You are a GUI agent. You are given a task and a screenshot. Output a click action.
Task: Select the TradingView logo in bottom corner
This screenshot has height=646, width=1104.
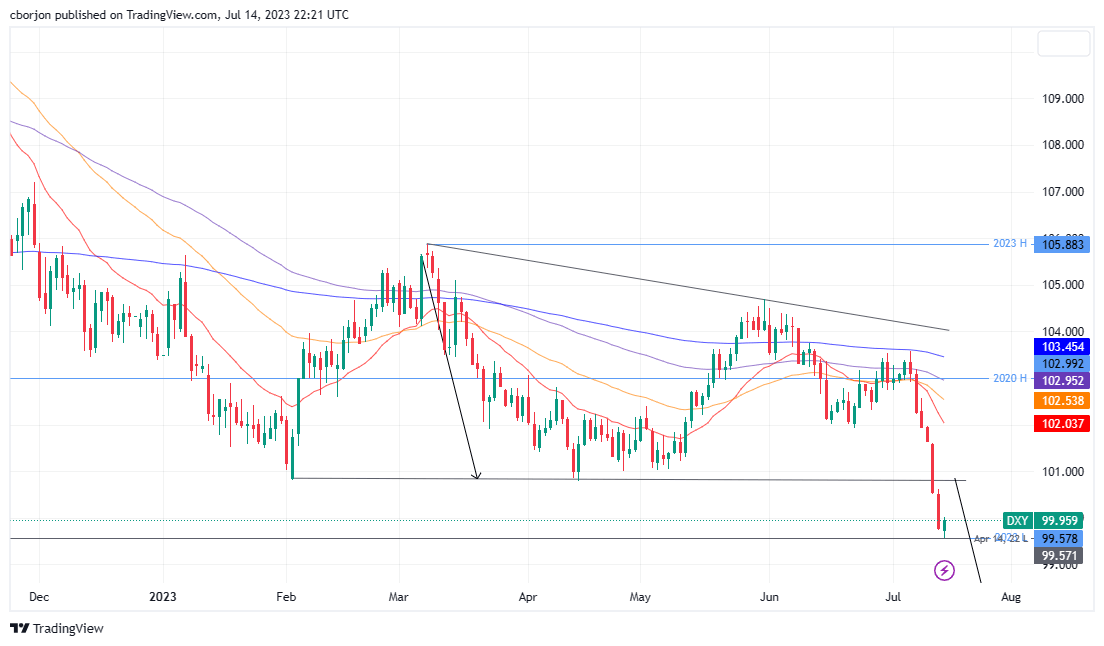pos(57,629)
